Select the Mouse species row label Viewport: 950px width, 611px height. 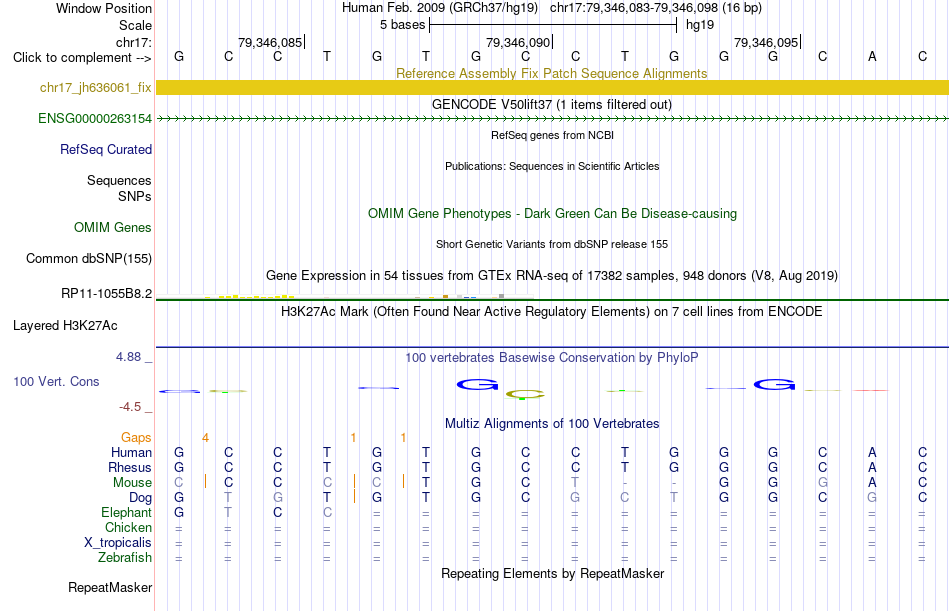point(132,482)
